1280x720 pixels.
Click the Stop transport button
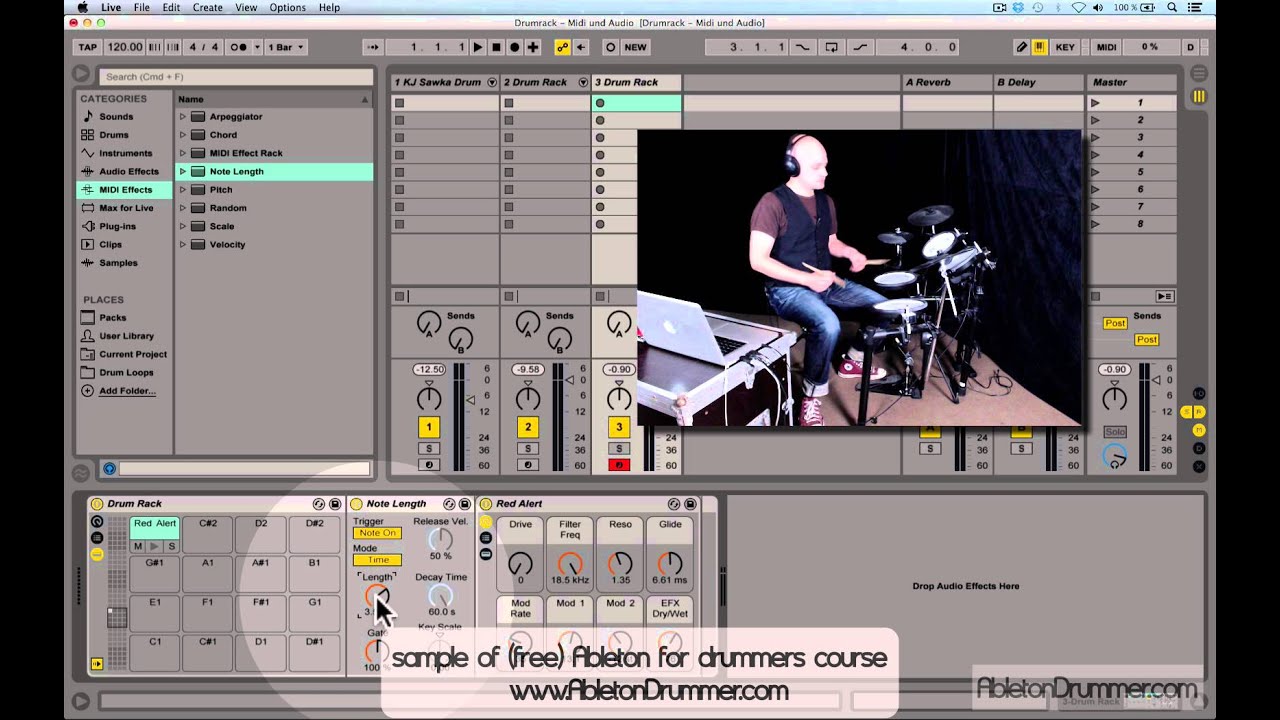click(x=496, y=47)
